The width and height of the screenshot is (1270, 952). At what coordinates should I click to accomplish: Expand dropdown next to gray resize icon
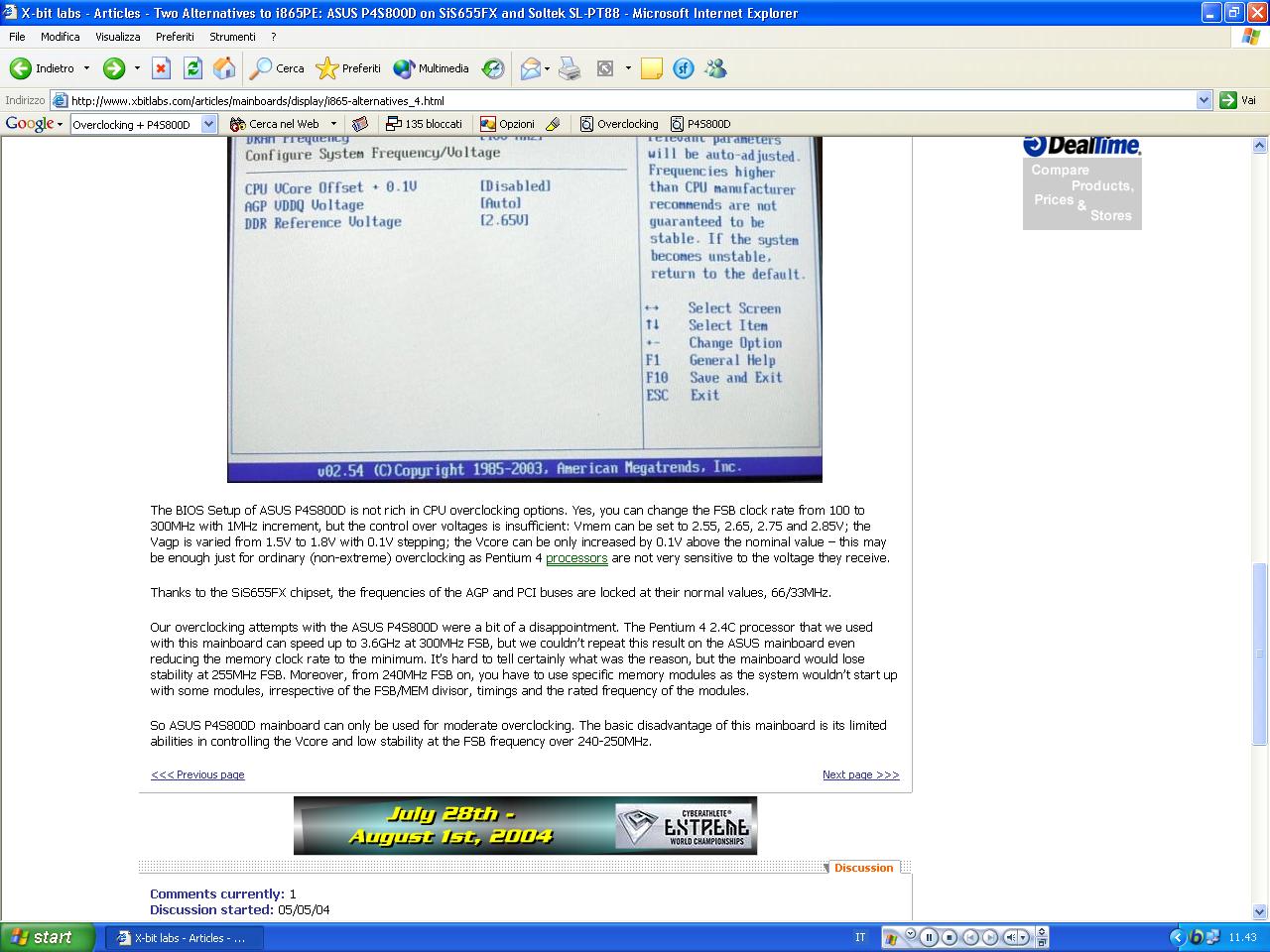(628, 68)
